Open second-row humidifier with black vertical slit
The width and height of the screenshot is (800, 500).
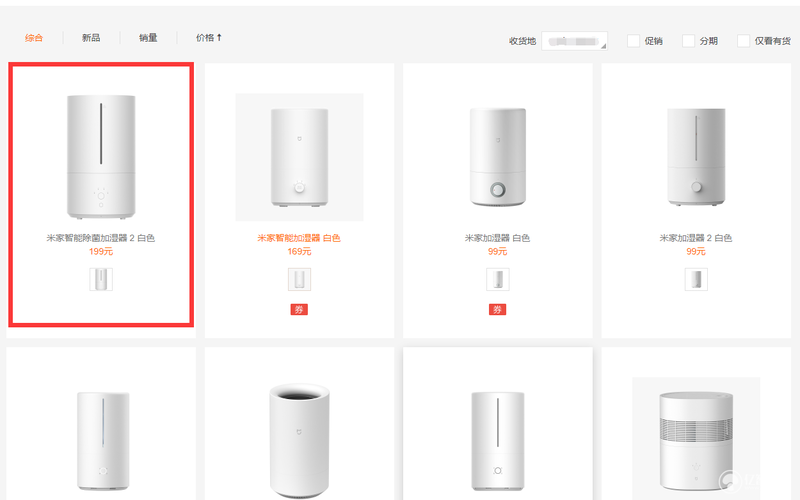[497, 441]
